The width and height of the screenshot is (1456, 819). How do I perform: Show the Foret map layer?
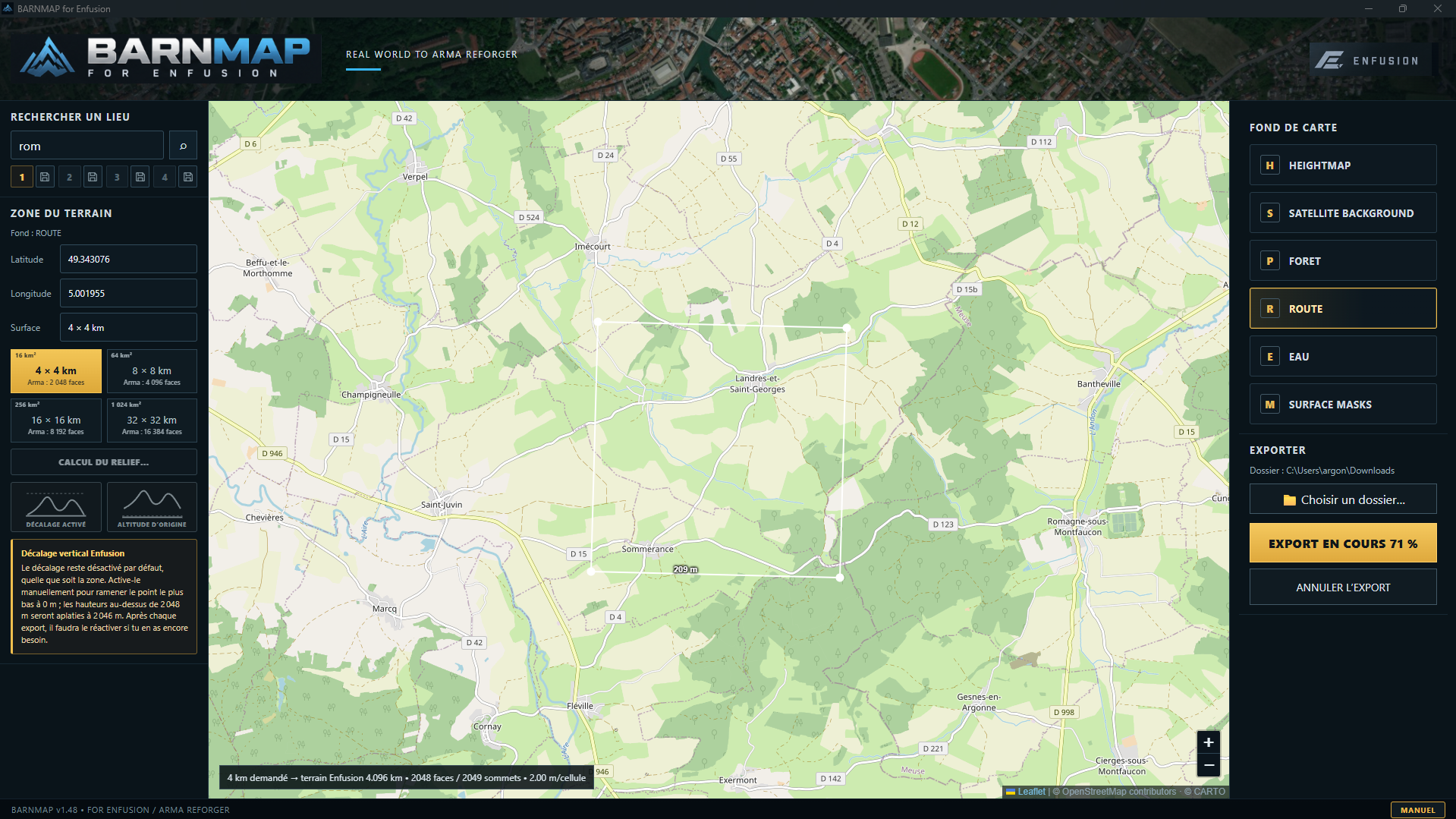click(x=1343, y=260)
